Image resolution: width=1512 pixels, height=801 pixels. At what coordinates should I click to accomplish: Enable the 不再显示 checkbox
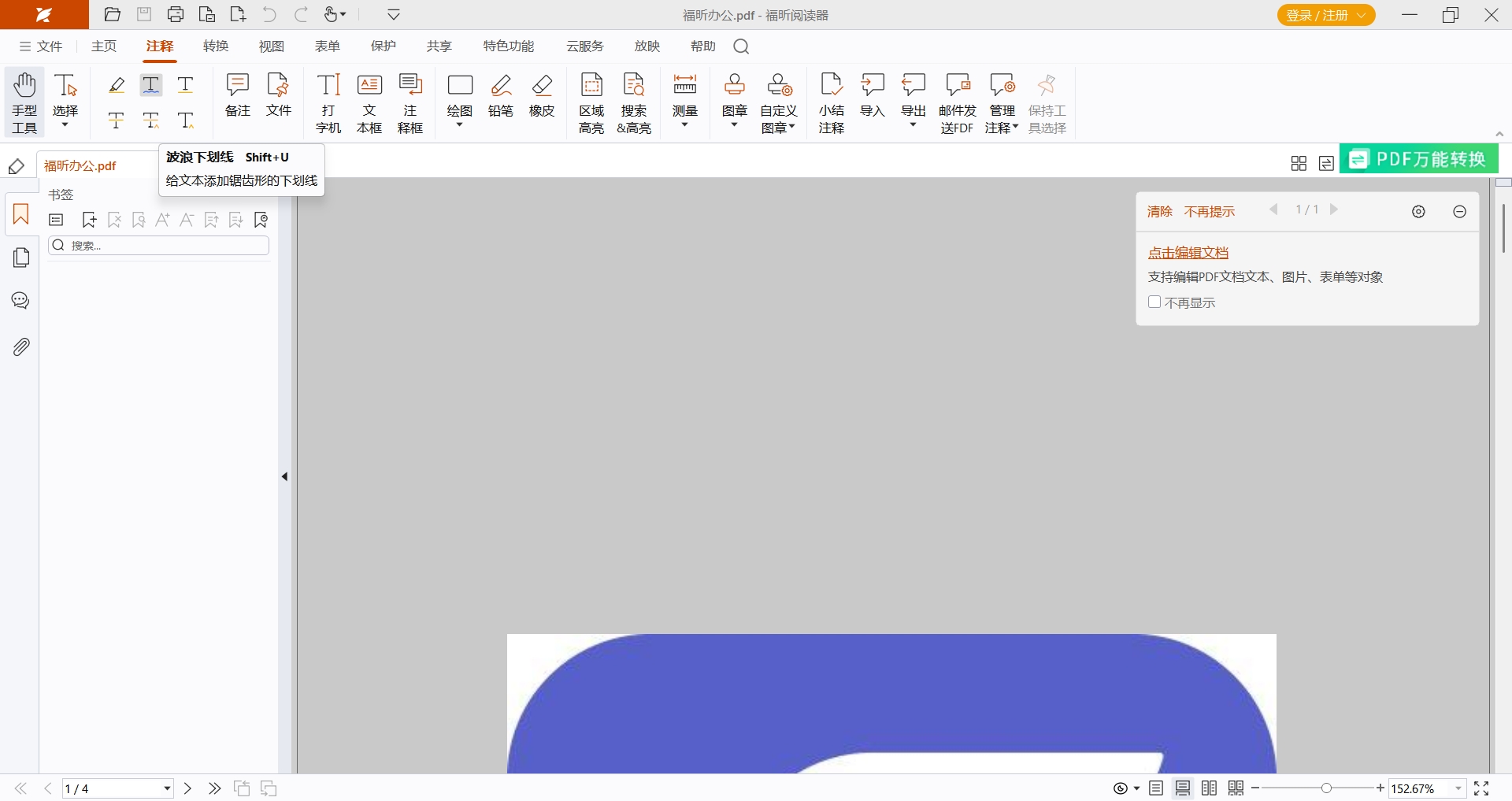pos(1154,302)
